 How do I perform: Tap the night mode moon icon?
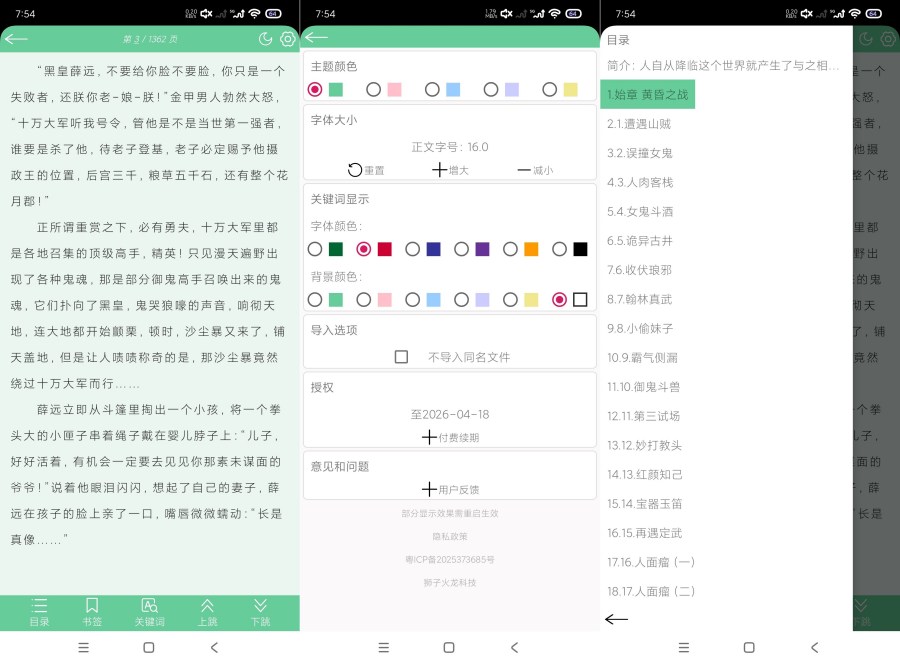coord(265,39)
